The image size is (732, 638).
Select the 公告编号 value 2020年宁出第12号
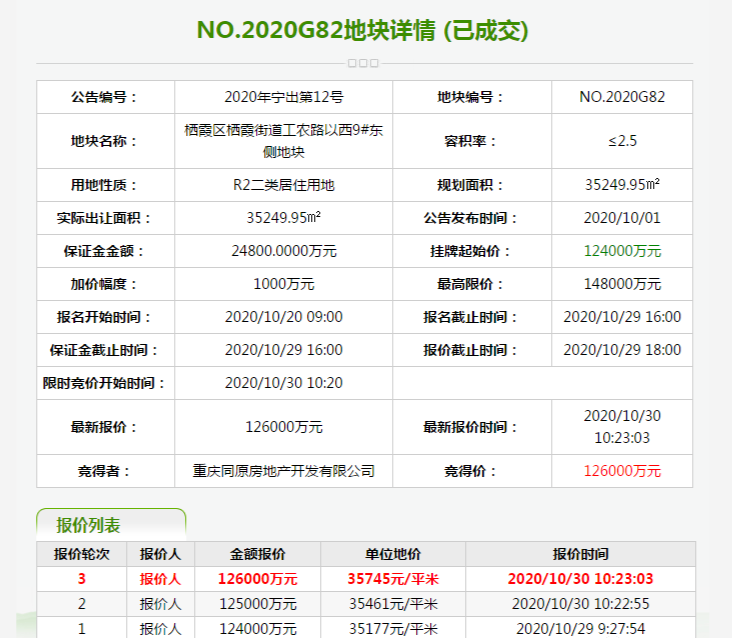(283, 97)
